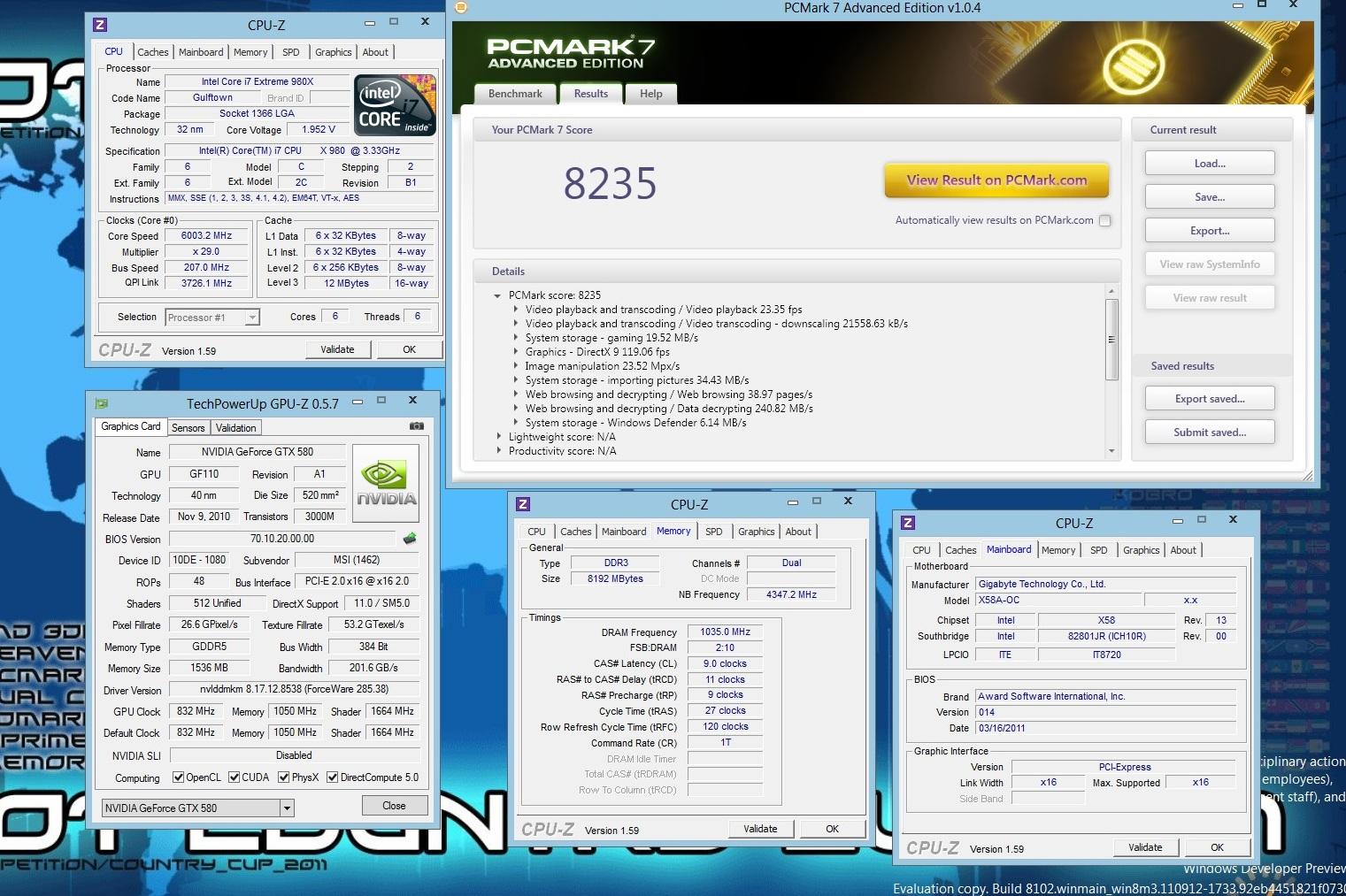Click OK in the CPU-Z Memory window
Image resolution: width=1346 pixels, height=896 pixels.
pos(832,829)
